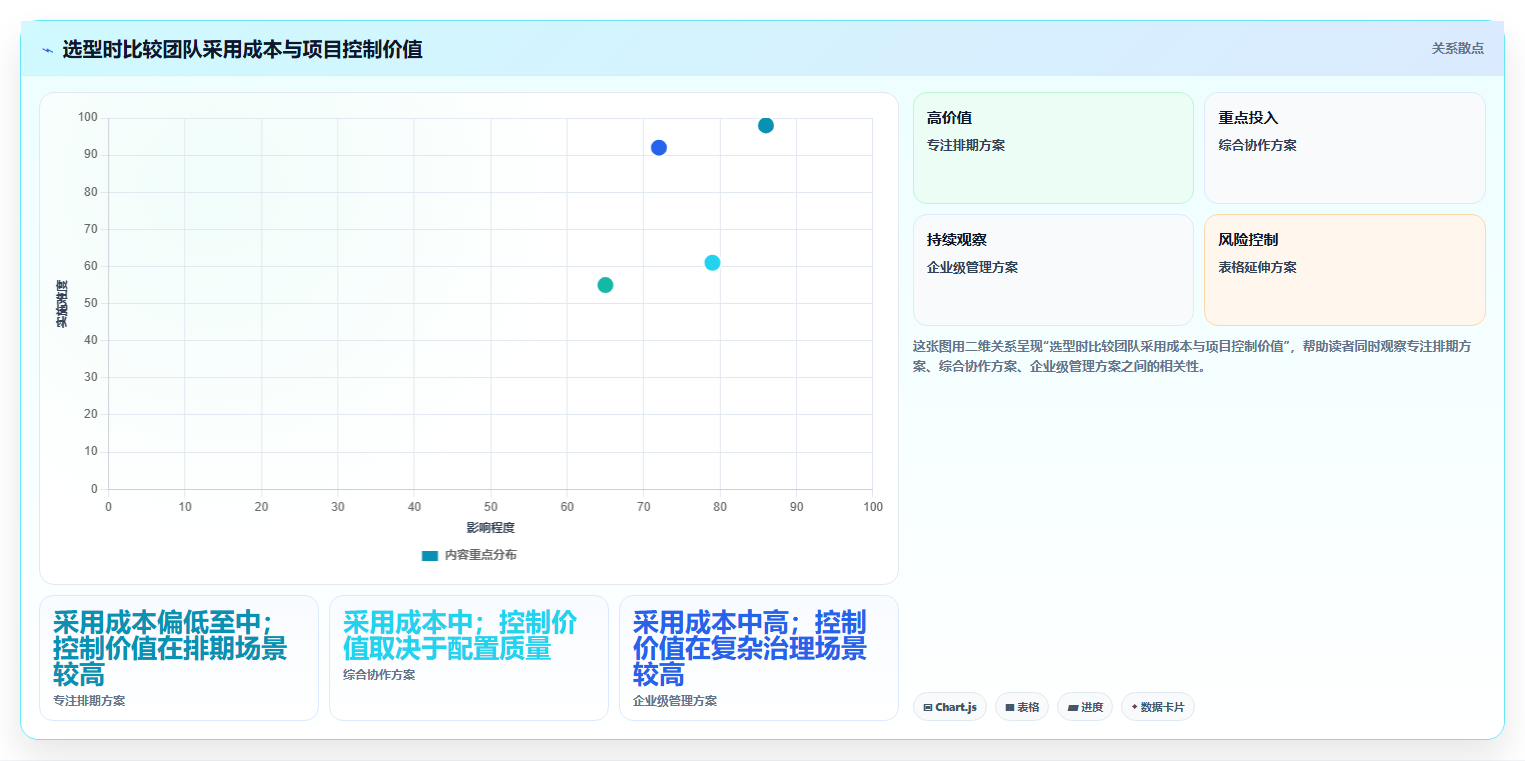The height and width of the screenshot is (761, 1525).
Task: Click the title 选型时比较团队采用成本与项目控制价值
Action: click(x=242, y=49)
